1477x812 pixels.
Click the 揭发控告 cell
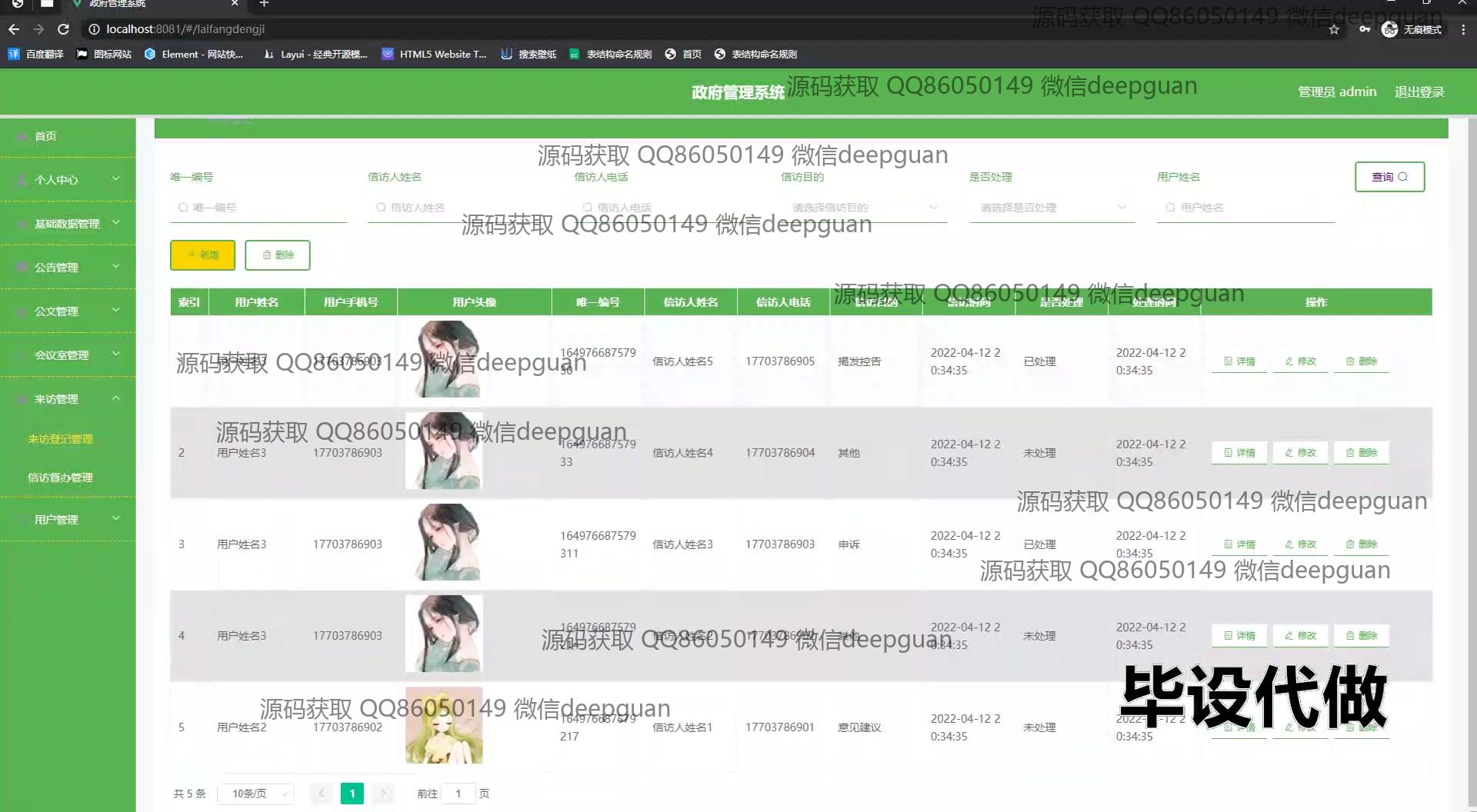pyautogui.click(x=859, y=361)
